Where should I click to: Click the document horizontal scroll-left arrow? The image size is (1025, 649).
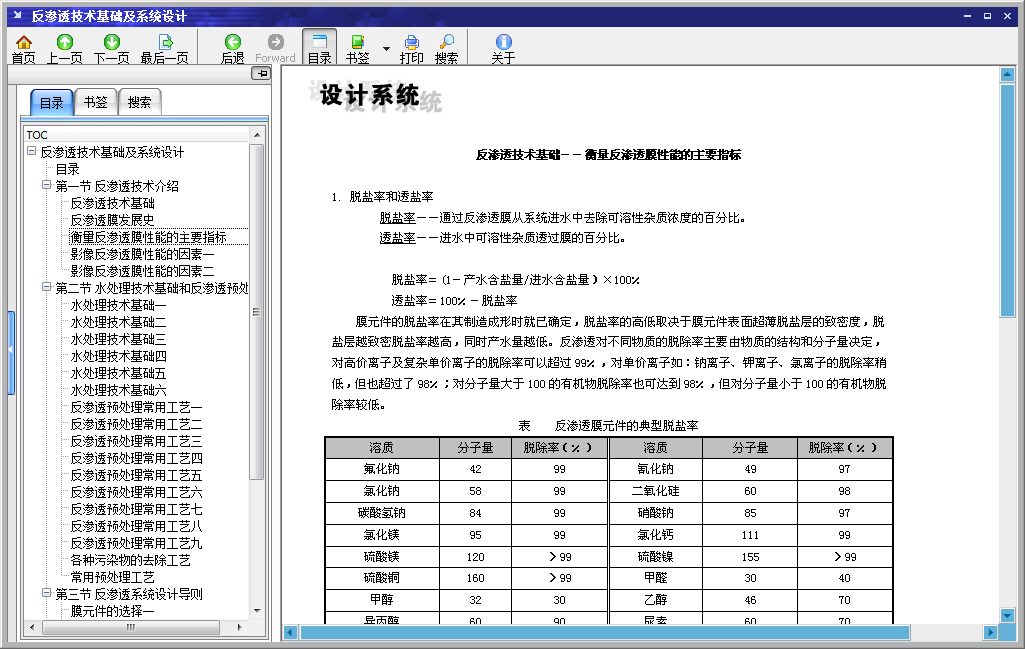[291, 632]
